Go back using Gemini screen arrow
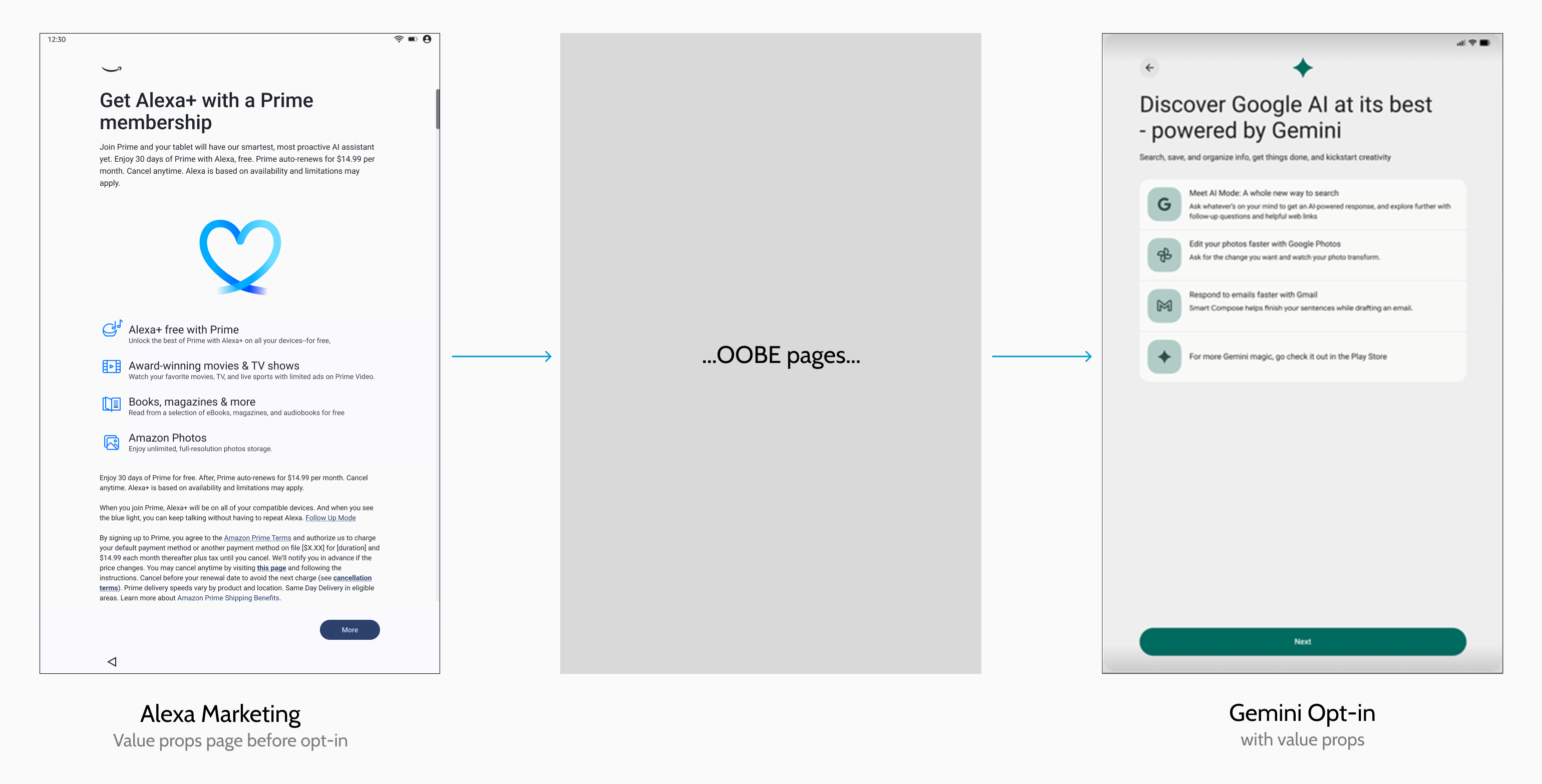This screenshot has width=1542, height=784. 1149,68
